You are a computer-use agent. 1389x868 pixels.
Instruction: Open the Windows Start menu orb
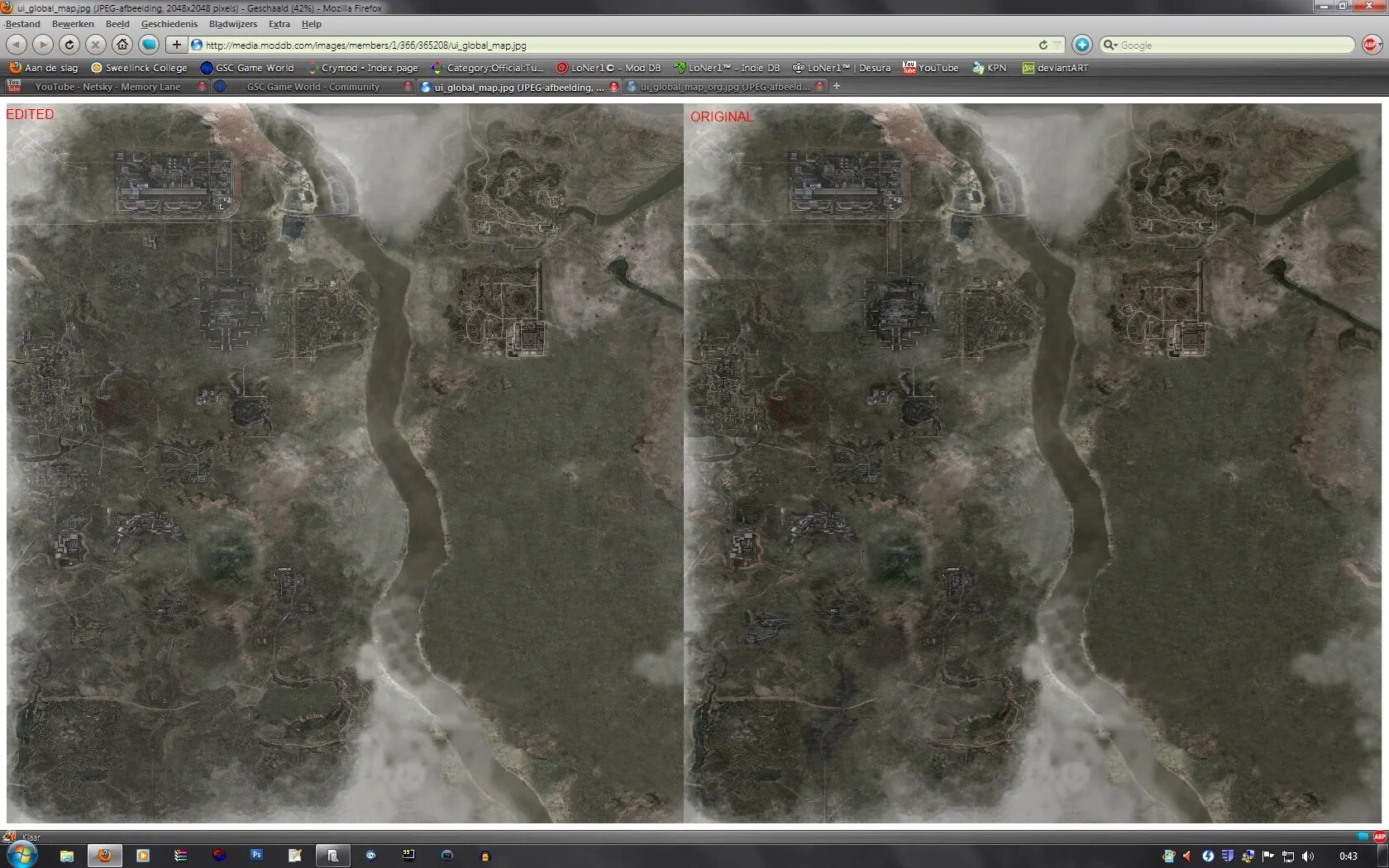[22, 855]
